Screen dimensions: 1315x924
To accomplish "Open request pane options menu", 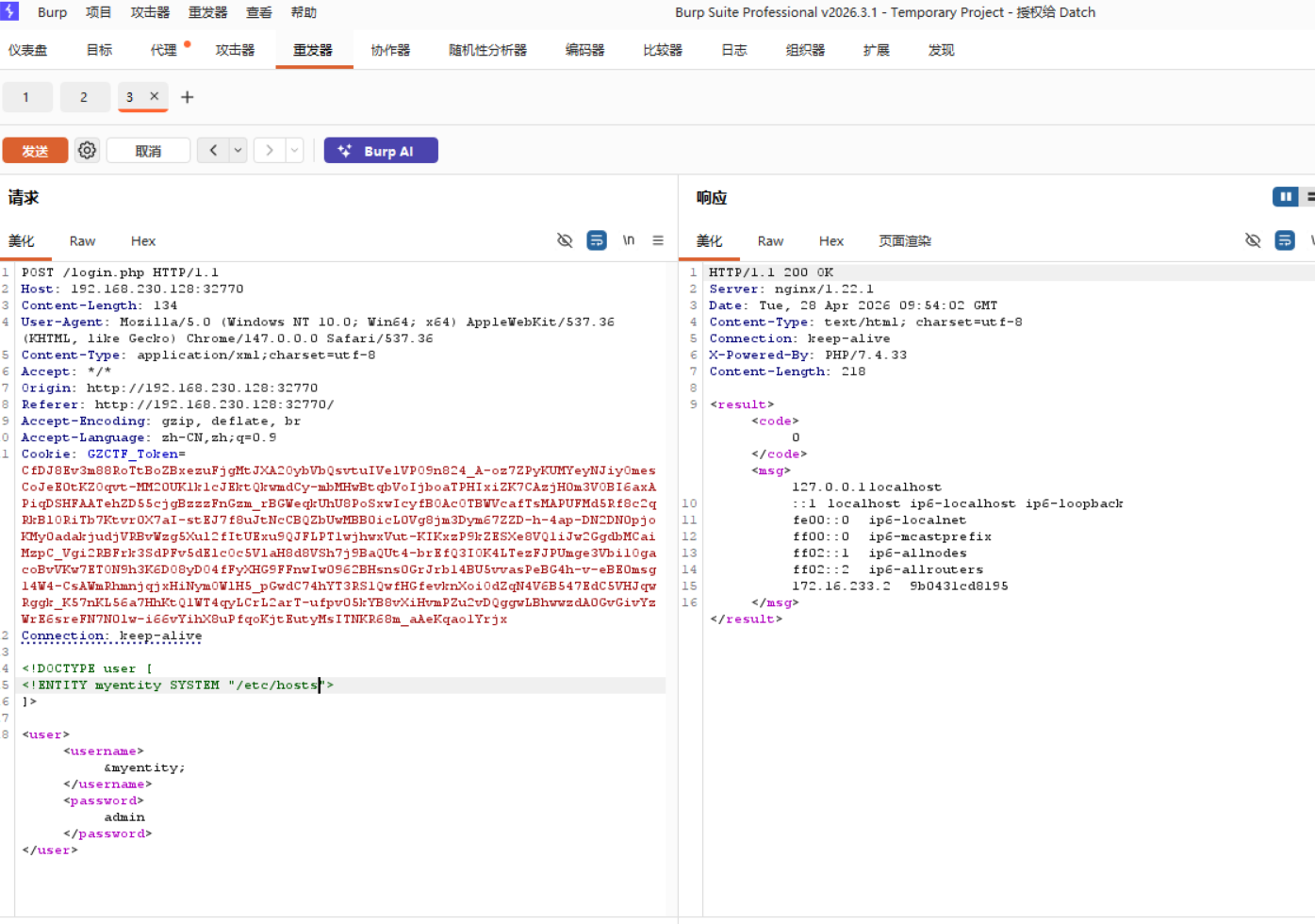I will click(x=658, y=240).
